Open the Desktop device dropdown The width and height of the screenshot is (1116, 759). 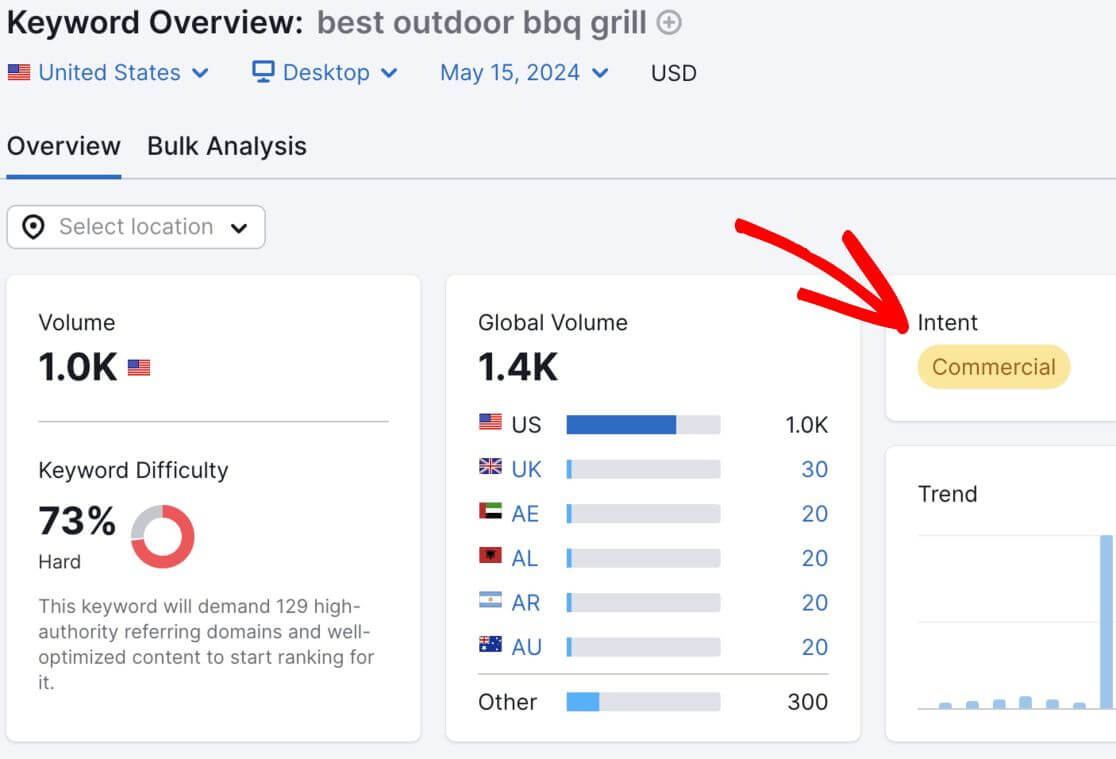[x=324, y=72]
